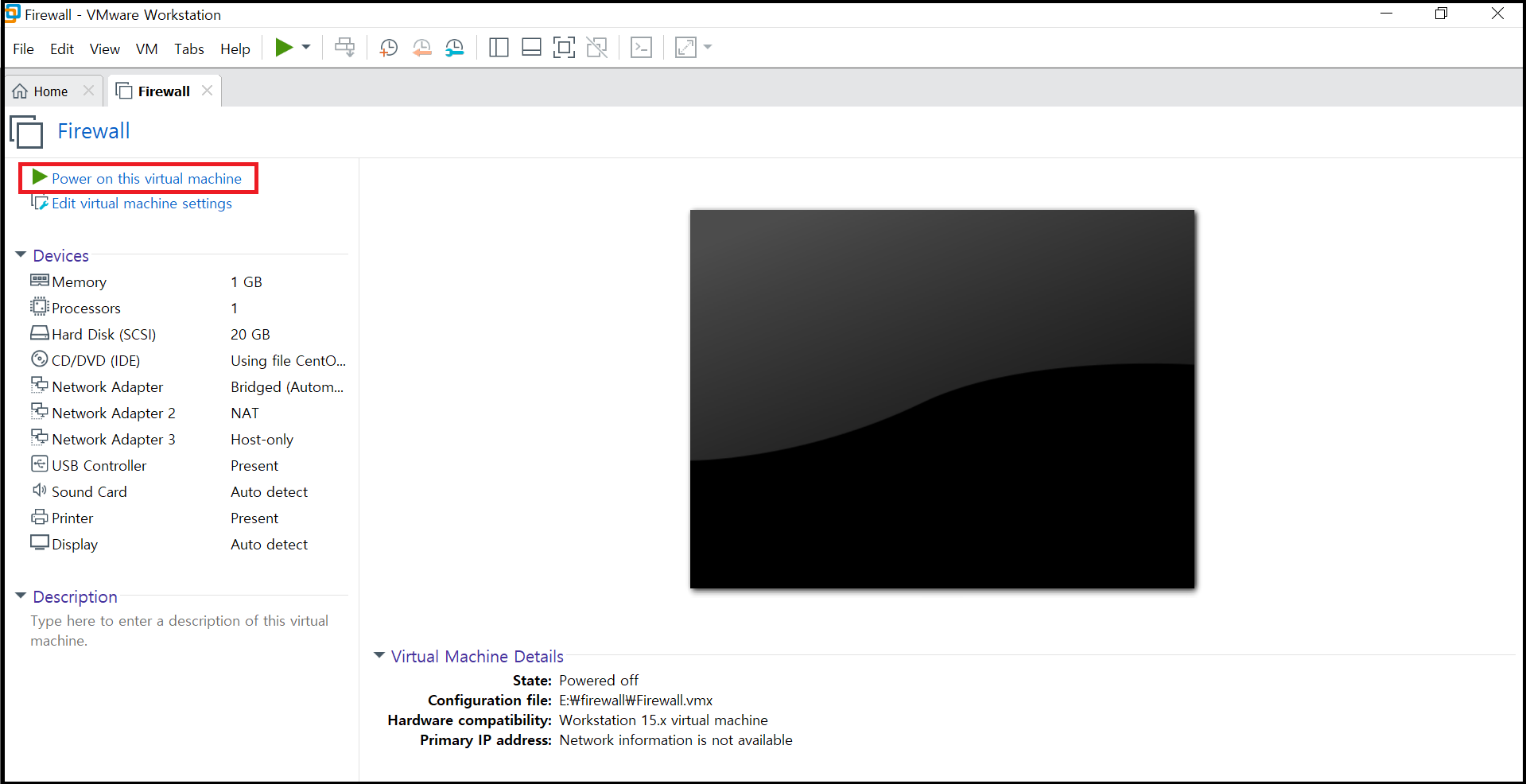1526x784 pixels.
Task: Minimize the VMware Workstation window
Action: (x=1387, y=14)
